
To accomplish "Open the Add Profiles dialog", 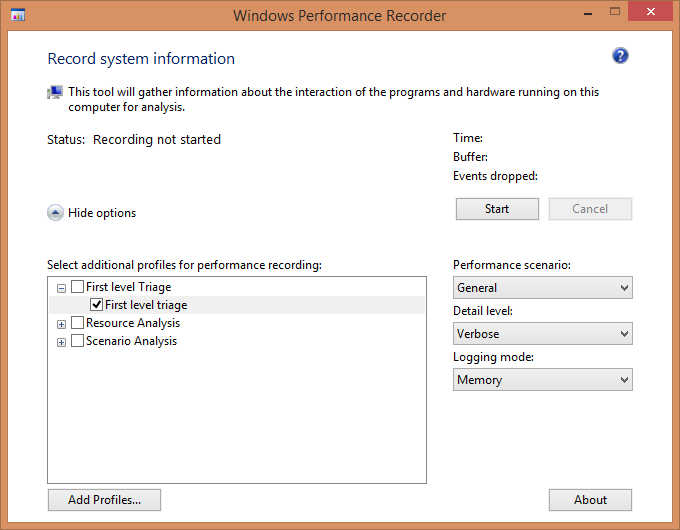I will click(104, 500).
